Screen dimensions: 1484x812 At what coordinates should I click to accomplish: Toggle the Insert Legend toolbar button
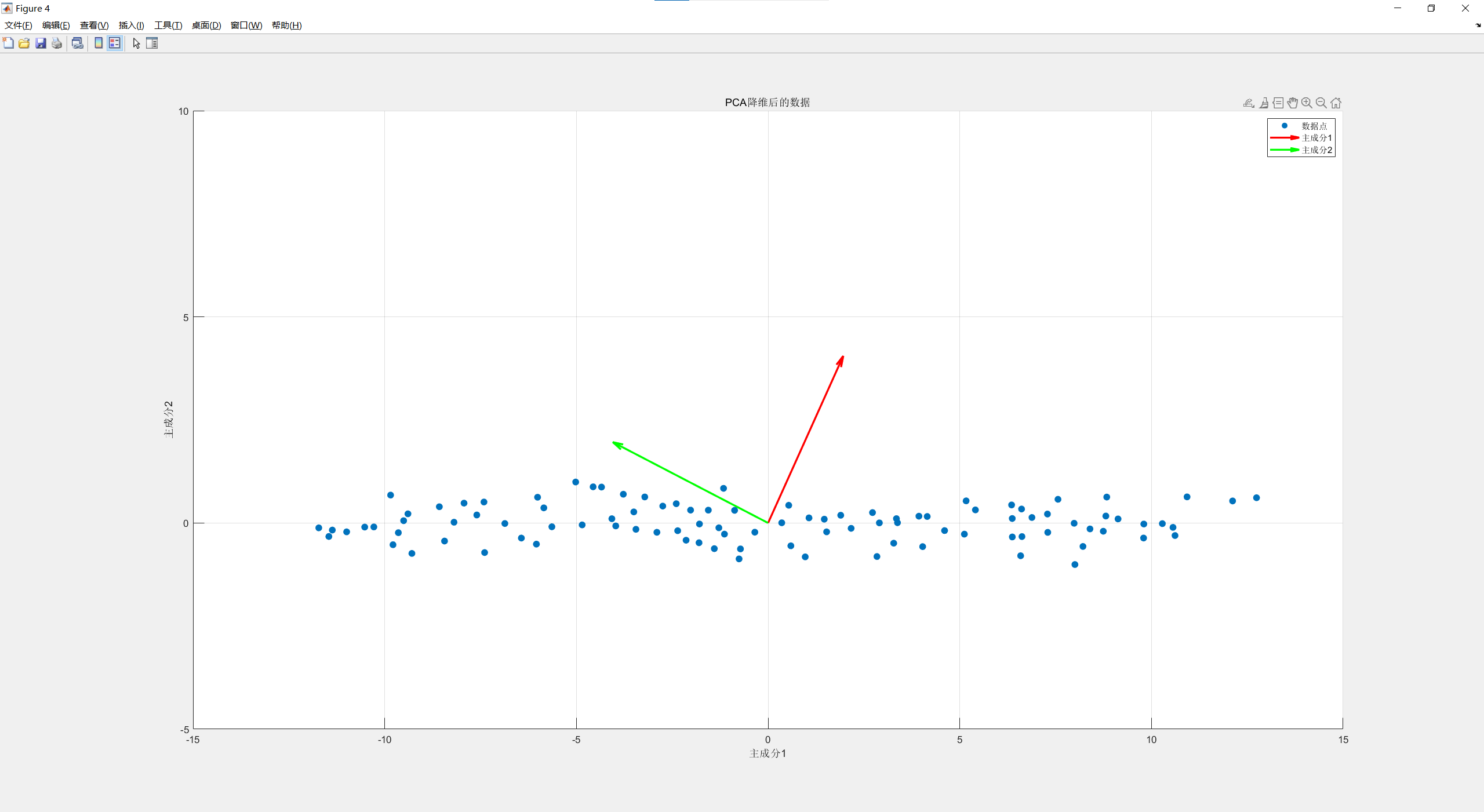pos(115,43)
